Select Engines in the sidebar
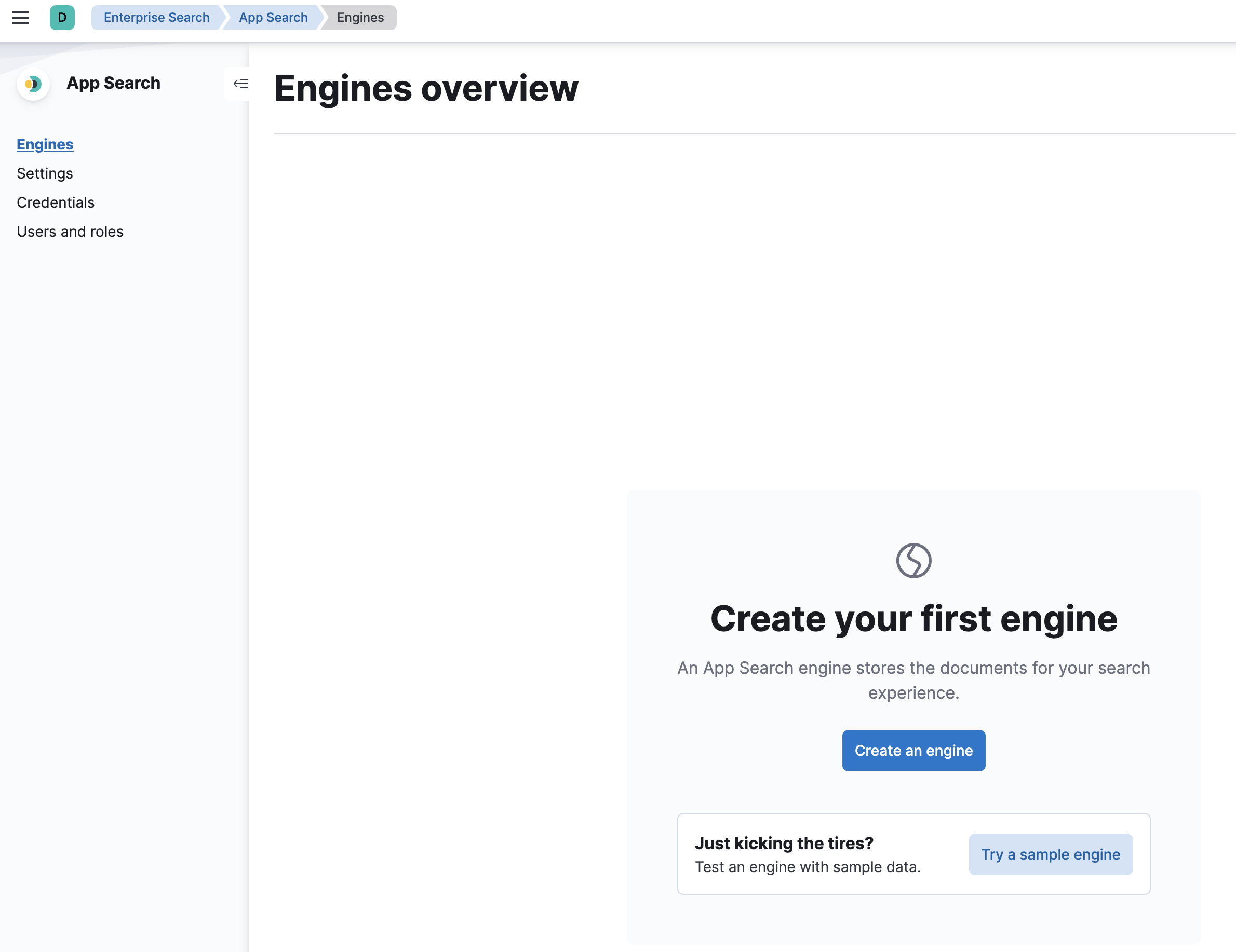Viewport: 1236px width, 952px height. pos(45,144)
